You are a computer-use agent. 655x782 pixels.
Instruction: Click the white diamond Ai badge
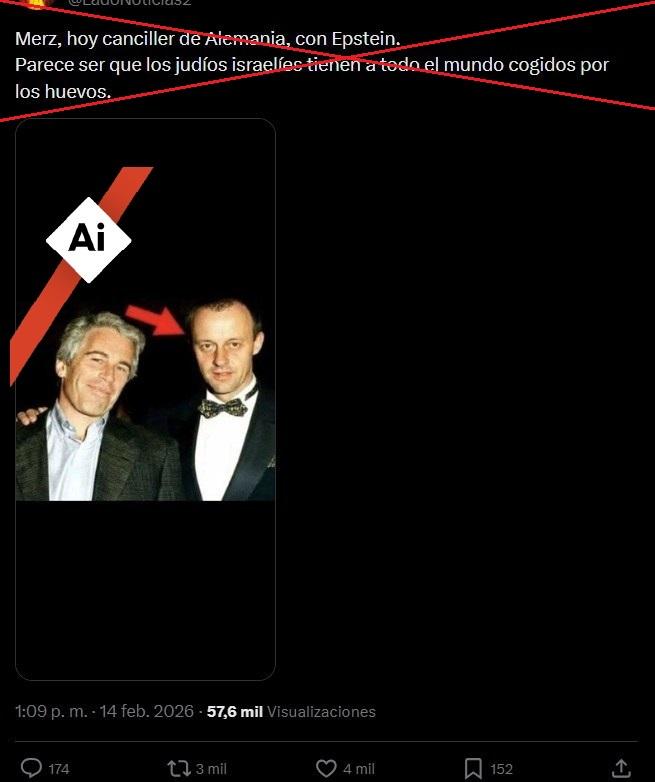pyautogui.click(x=89, y=240)
